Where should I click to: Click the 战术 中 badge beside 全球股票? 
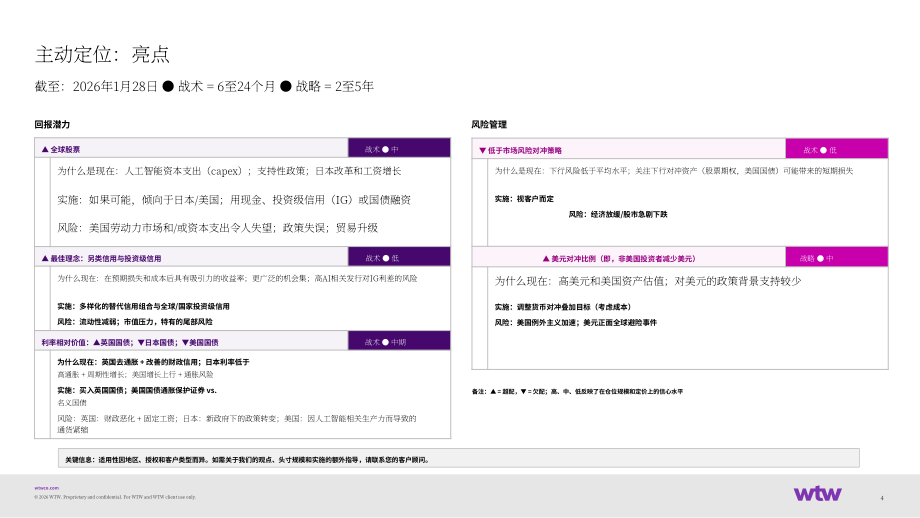click(399, 148)
